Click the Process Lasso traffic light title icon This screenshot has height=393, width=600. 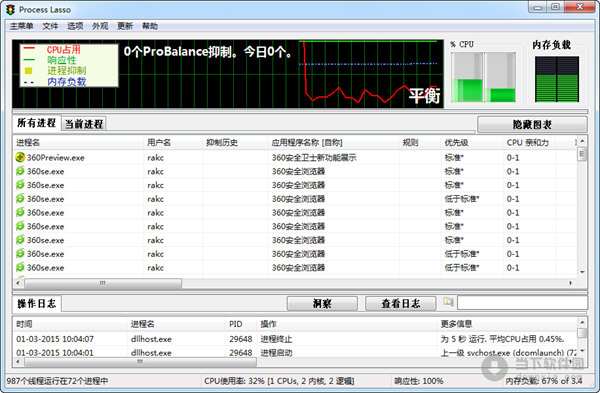[x=10, y=10]
